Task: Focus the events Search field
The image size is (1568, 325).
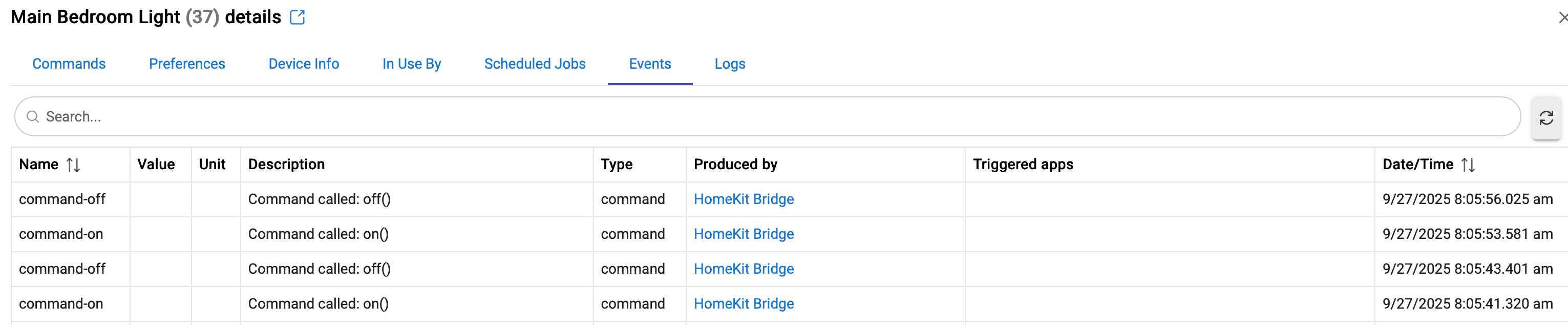Action: (x=730, y=116)
